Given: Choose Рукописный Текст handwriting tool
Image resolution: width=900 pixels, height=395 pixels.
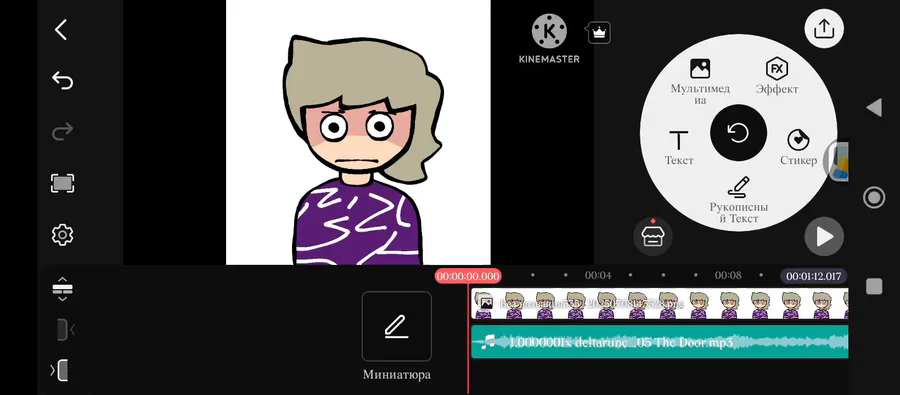Looking at the screenshot, I should [x=738, y=200].
